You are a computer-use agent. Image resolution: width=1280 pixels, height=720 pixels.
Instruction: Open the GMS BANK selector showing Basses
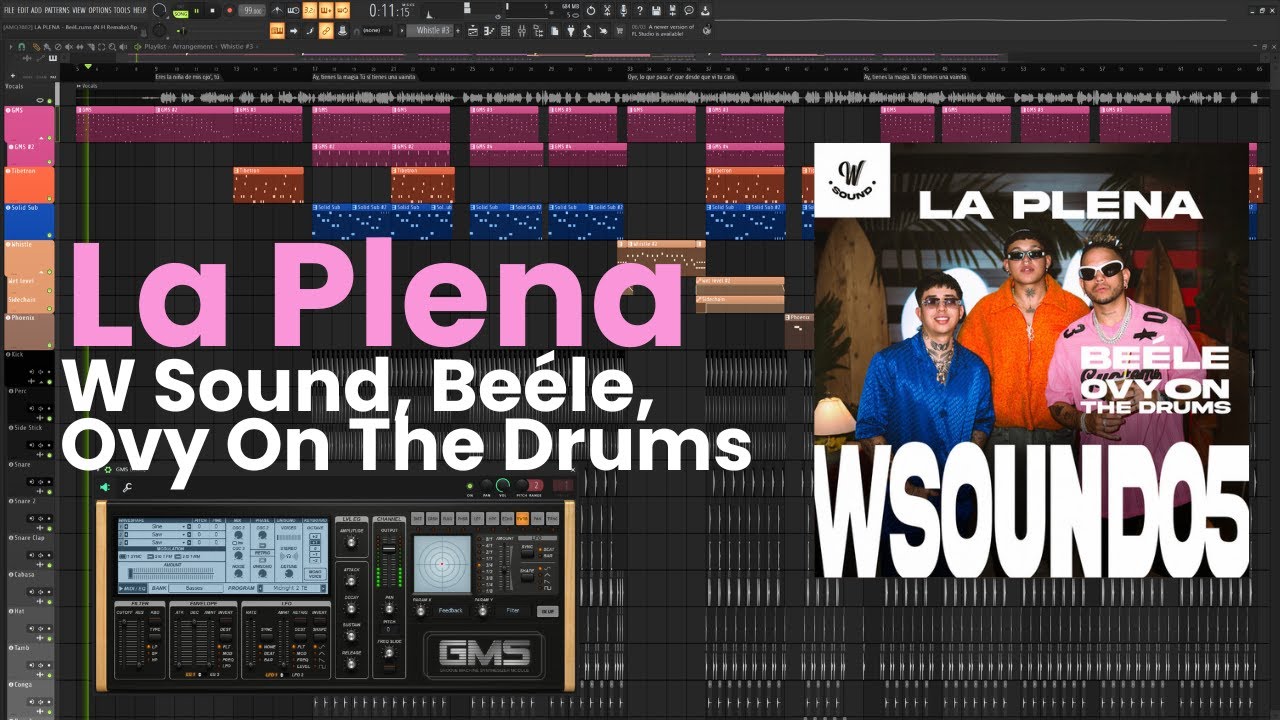pos(196,588)
